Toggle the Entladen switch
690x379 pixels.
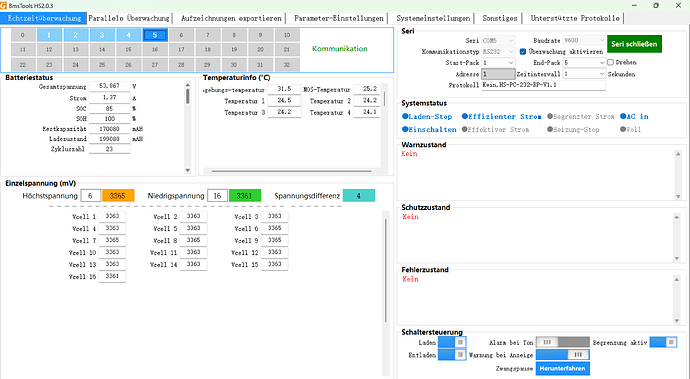(452, 355)
